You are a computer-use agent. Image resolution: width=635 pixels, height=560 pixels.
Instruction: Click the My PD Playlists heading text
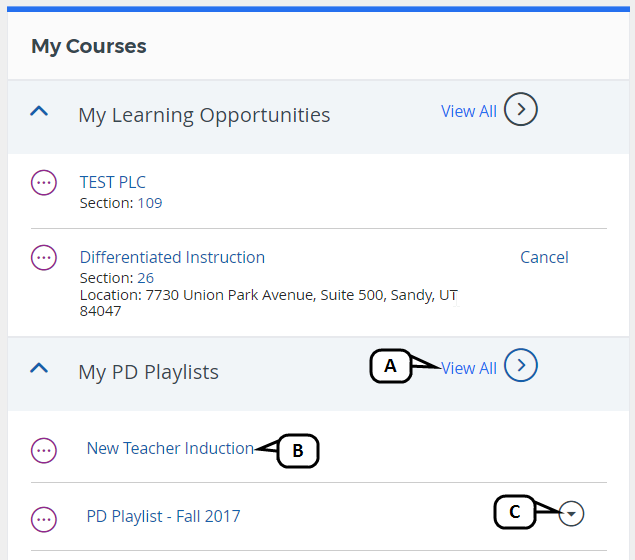(x=148, y=372)
